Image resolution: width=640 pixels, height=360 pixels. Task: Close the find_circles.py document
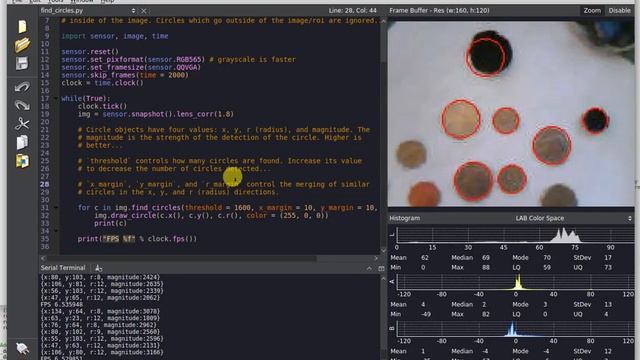coord(144,11)
